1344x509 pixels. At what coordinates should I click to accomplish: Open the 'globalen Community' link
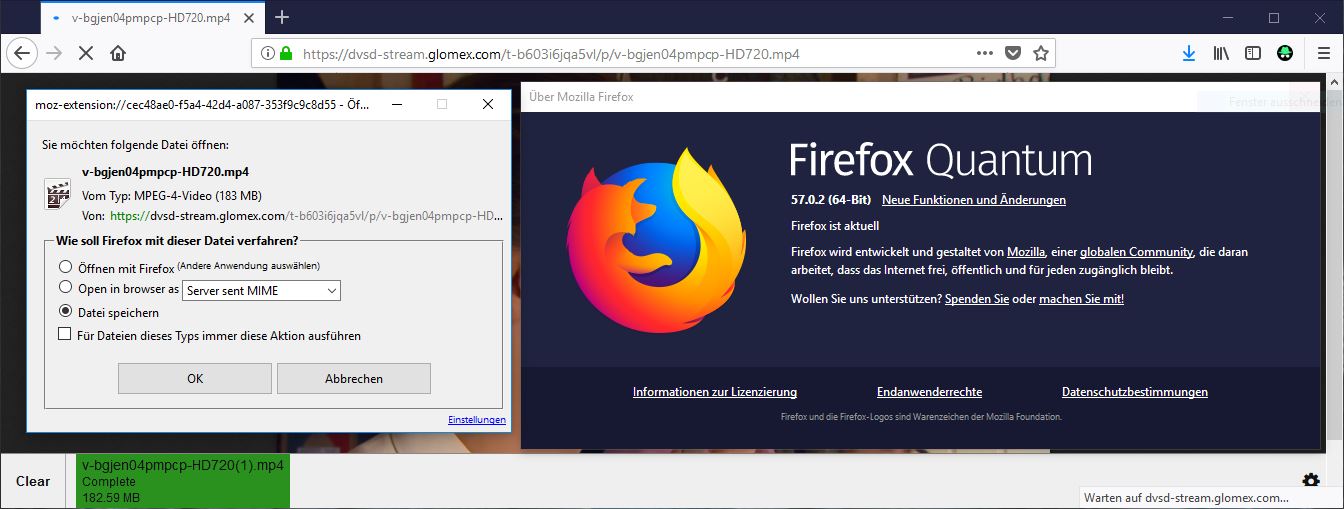(x=1136, y=252)
